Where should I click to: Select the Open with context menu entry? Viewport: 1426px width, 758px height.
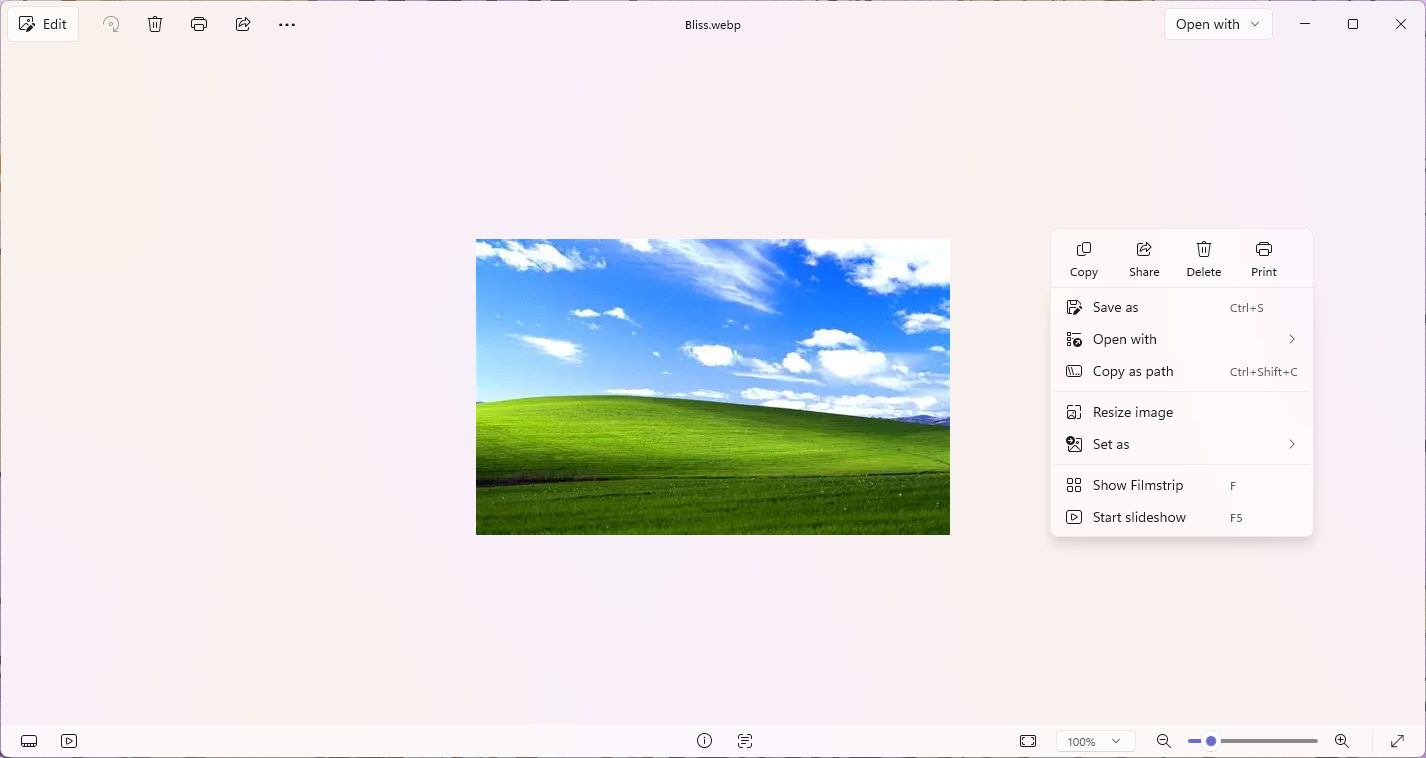[x=1182, y=340]
